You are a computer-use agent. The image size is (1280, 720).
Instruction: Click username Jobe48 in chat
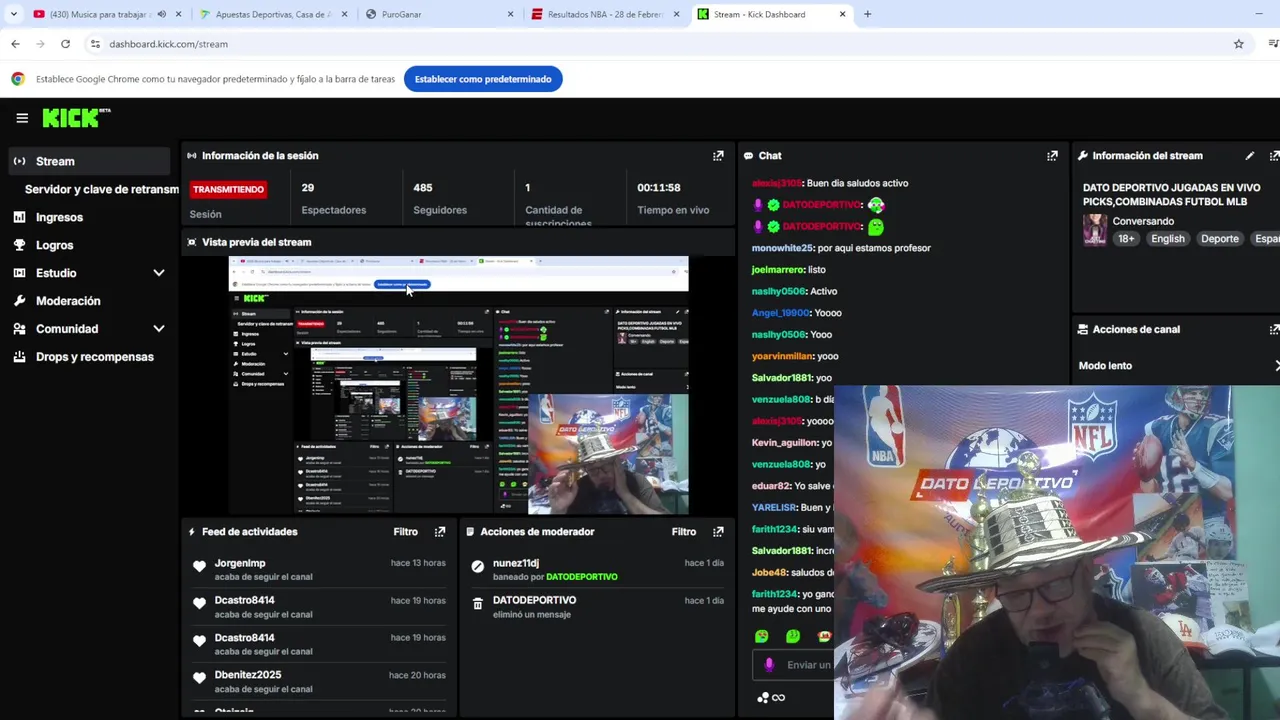point(769,573)
